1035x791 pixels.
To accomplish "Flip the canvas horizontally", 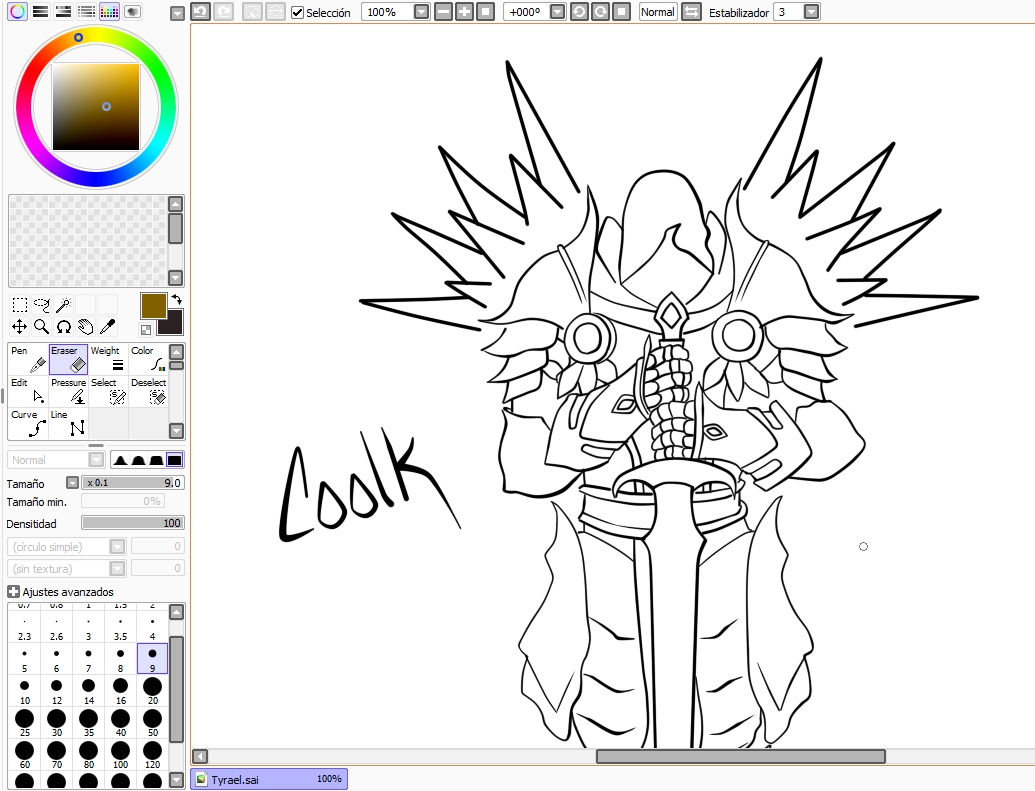I will (x=691, y=12).
